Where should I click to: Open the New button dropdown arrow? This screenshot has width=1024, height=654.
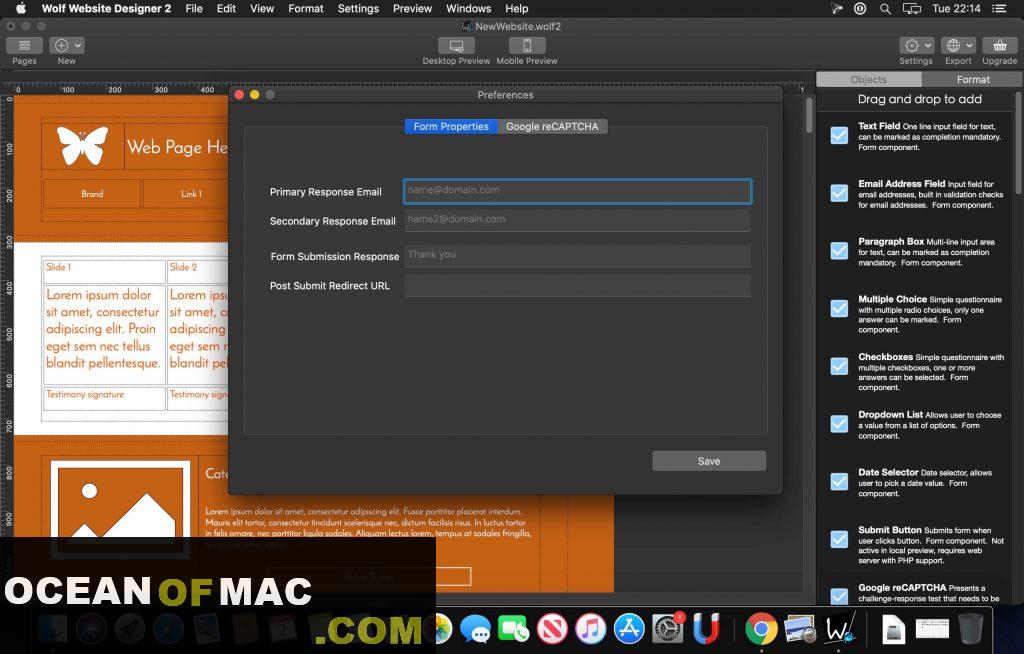coord(78,45)
